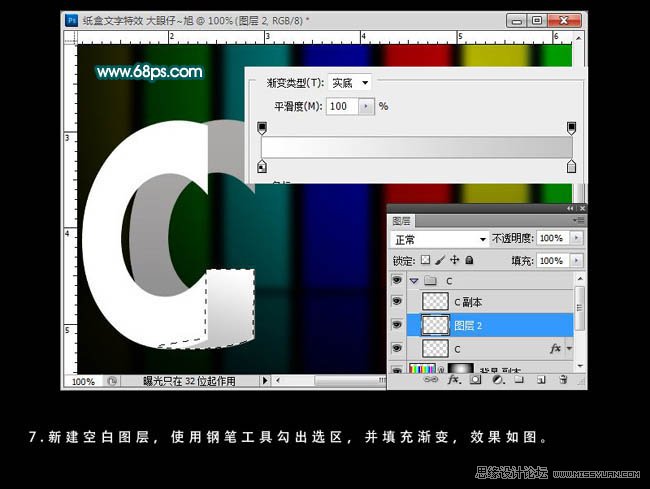650x489 pixels.
Task: Minimize the document window
Action: [x=517, y=20]
